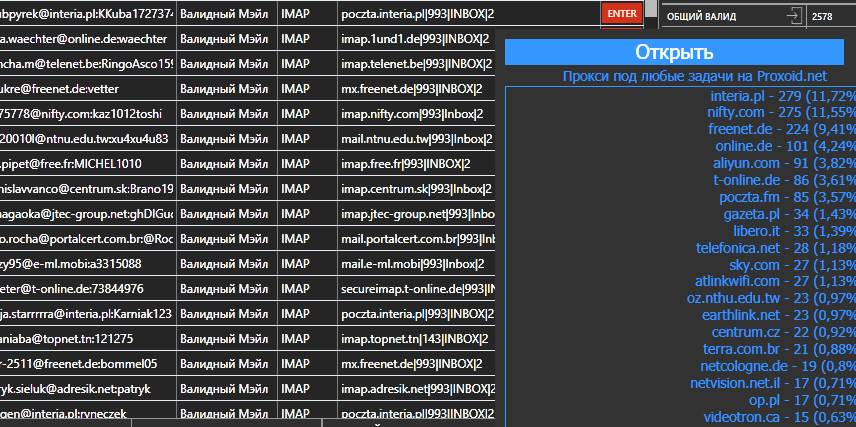Select the oz.nthu.edu.tw - 23 domain stat line
Screen dimensions: 856x427
click(x=771, y=298)
